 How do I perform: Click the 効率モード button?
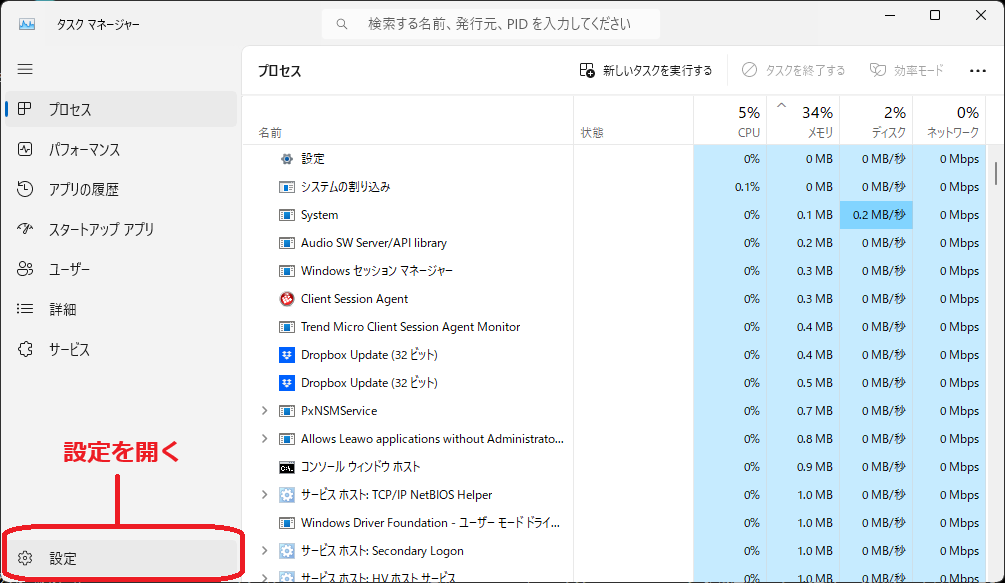[906, 70]
